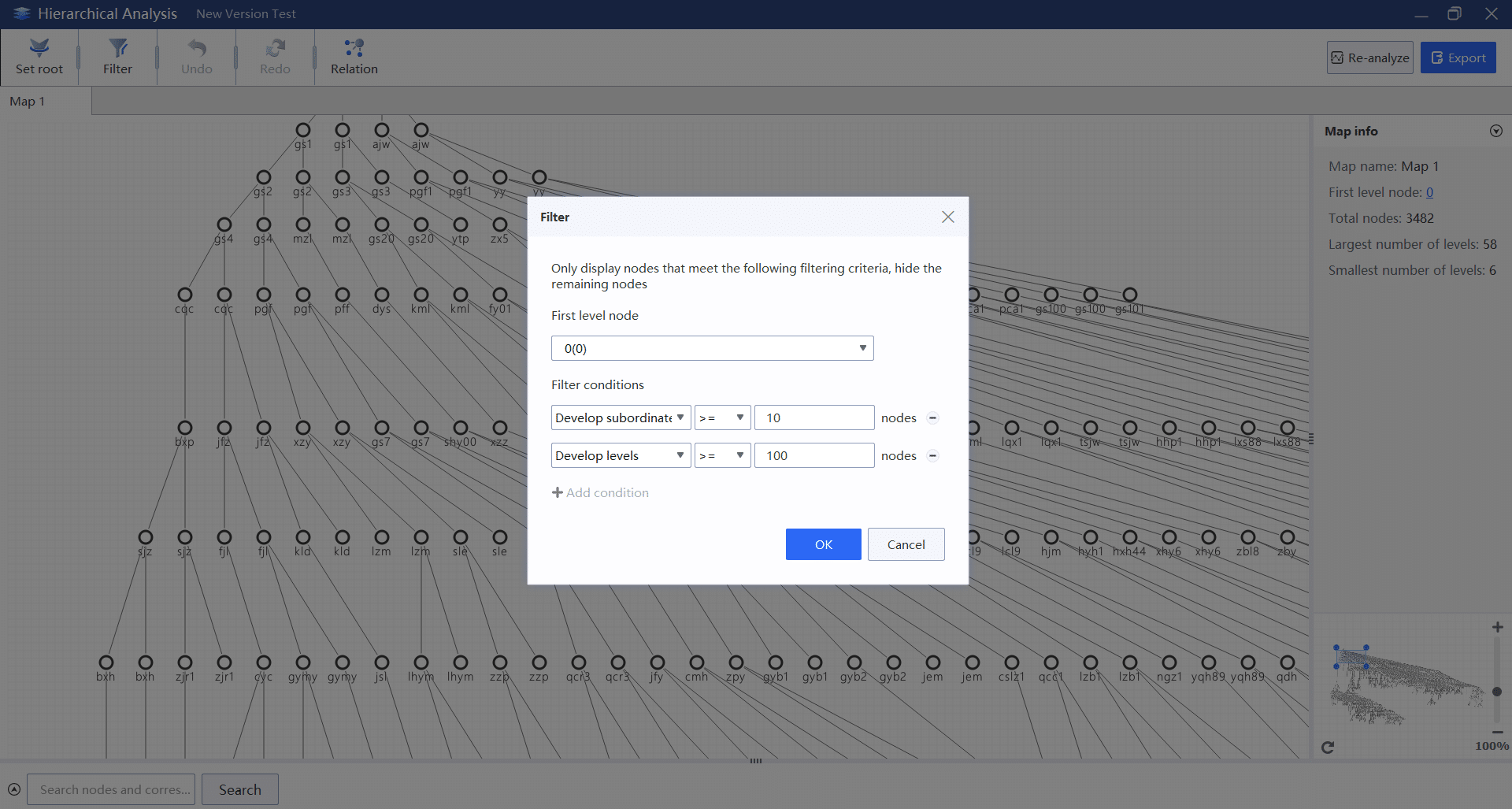
Task: Remove the Develop levels condition row
Action: [x=932, y=455]
